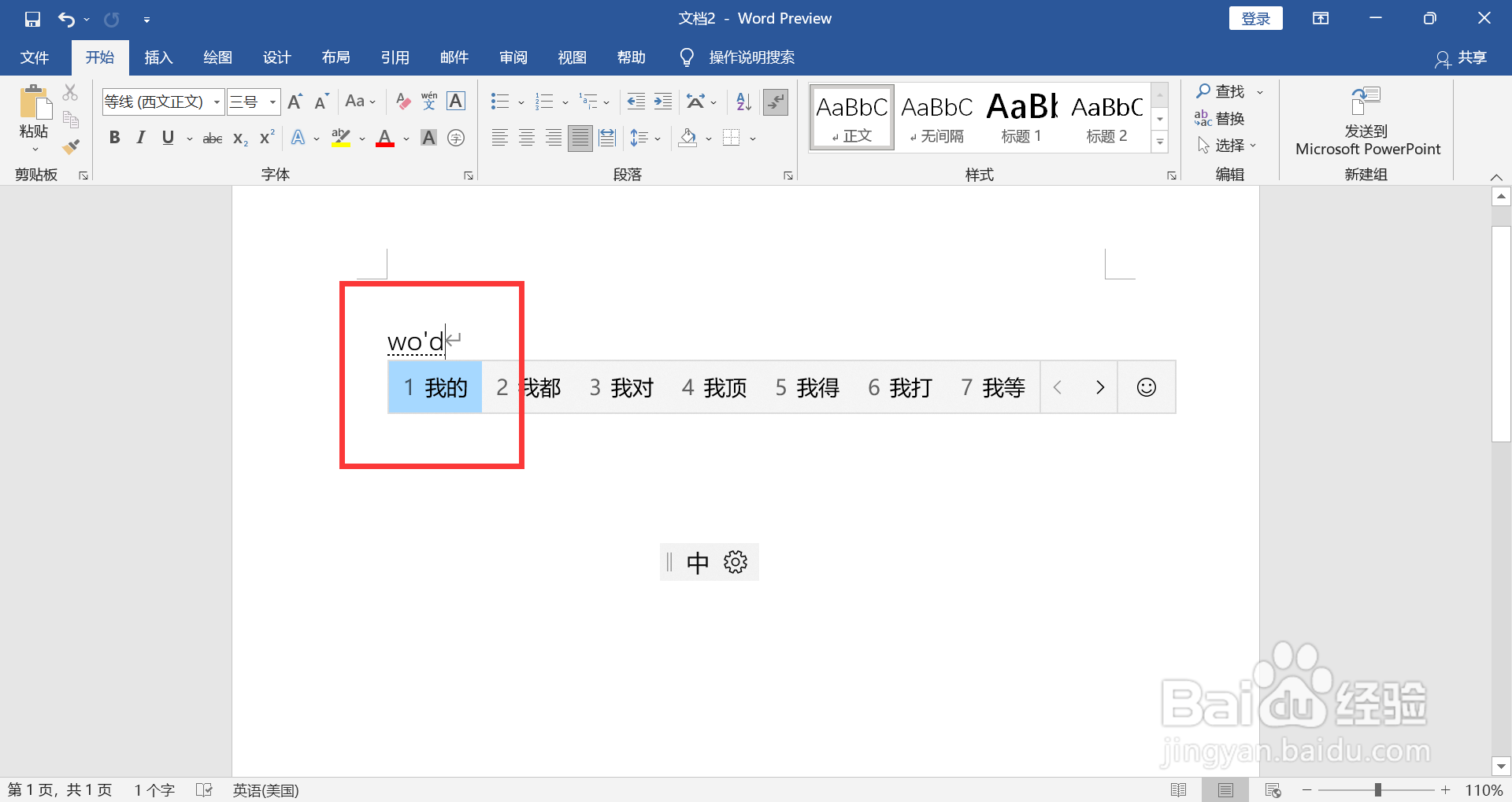Screen dimensions: 1512x802
Task: Click the superscript formatting icon
Action: click(x=265, y=138)
